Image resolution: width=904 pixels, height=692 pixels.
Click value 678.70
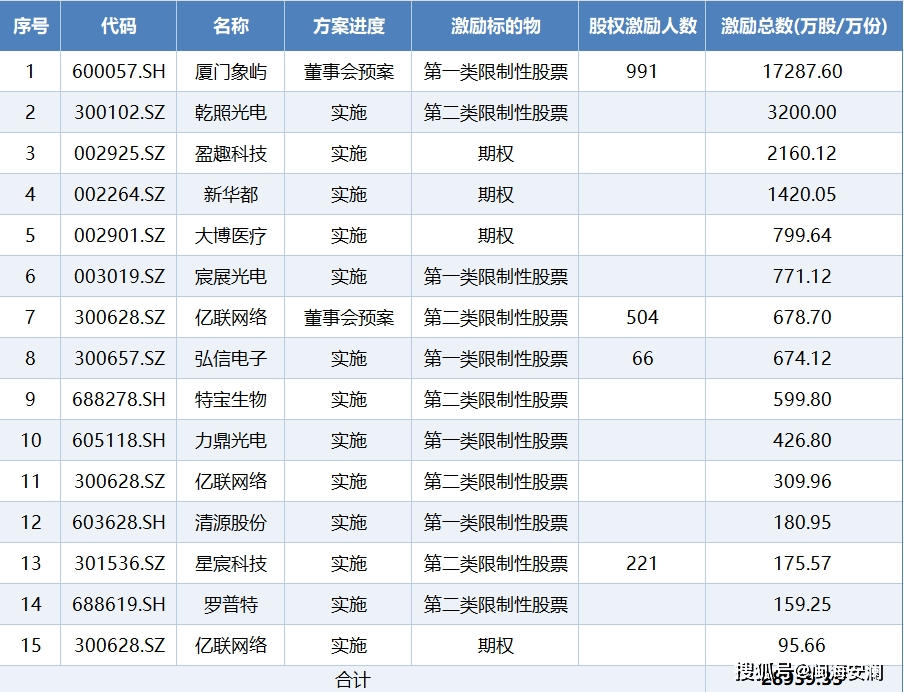click(x=802, y=317)
